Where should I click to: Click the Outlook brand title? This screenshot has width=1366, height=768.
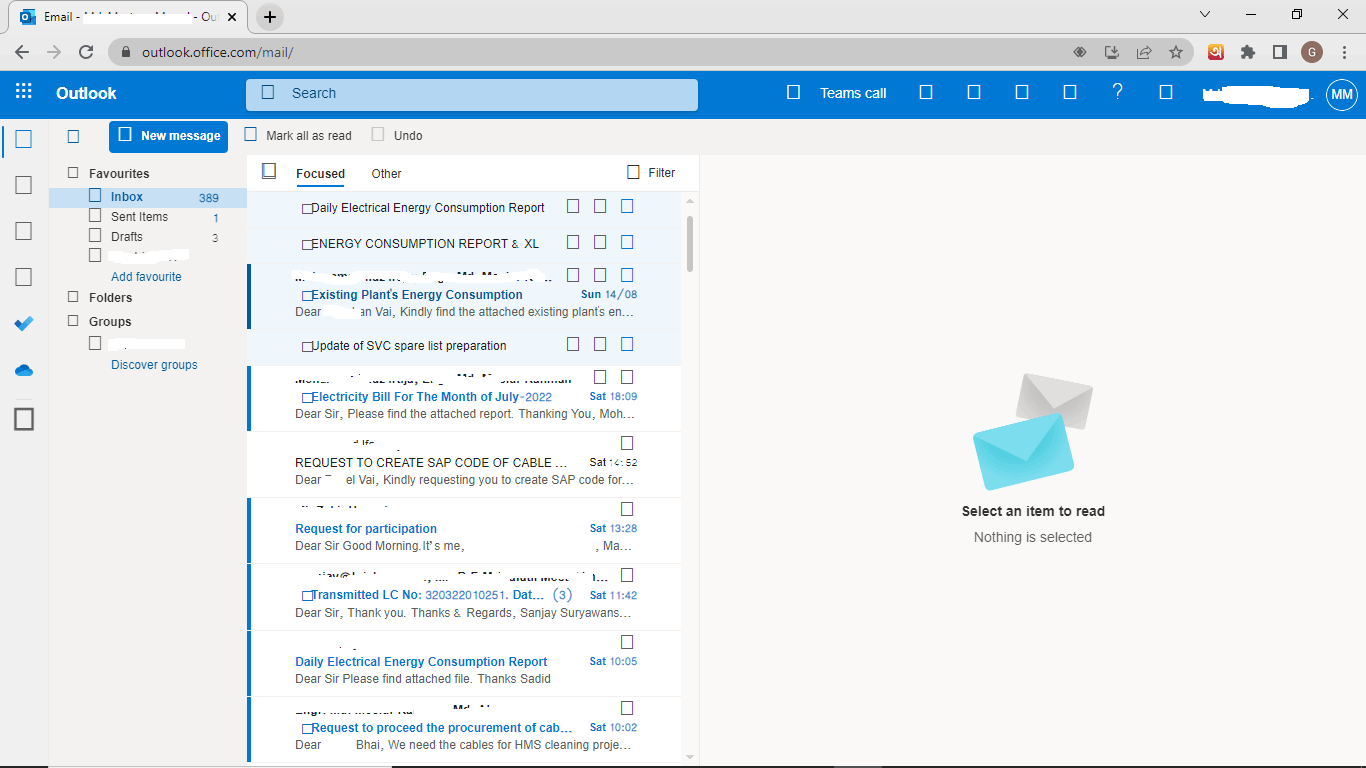pyautogui.click(x=86, y=93)
